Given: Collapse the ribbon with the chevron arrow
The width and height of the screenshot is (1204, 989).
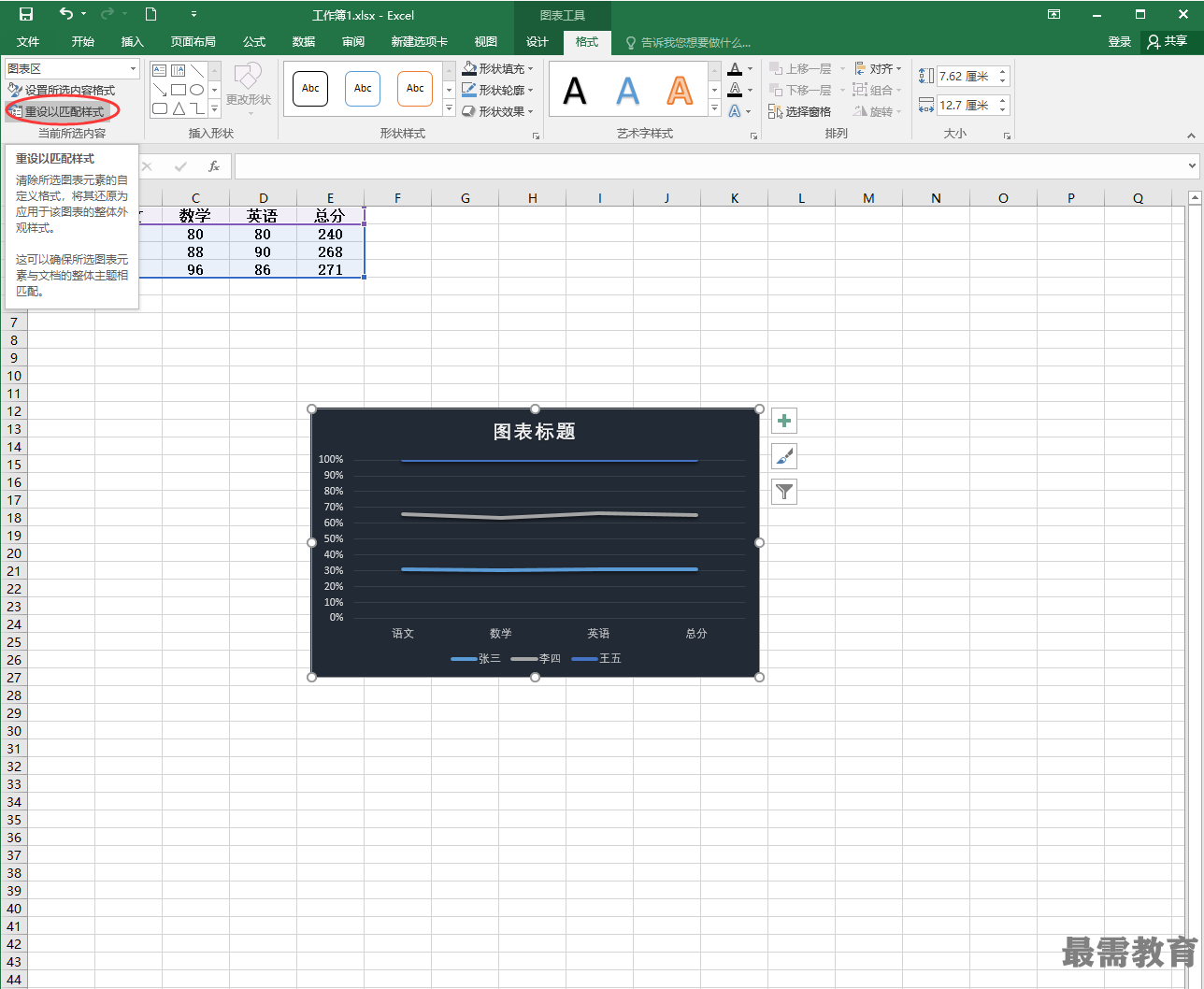Looking at the screenshot, I should [x=1191, y=136].
